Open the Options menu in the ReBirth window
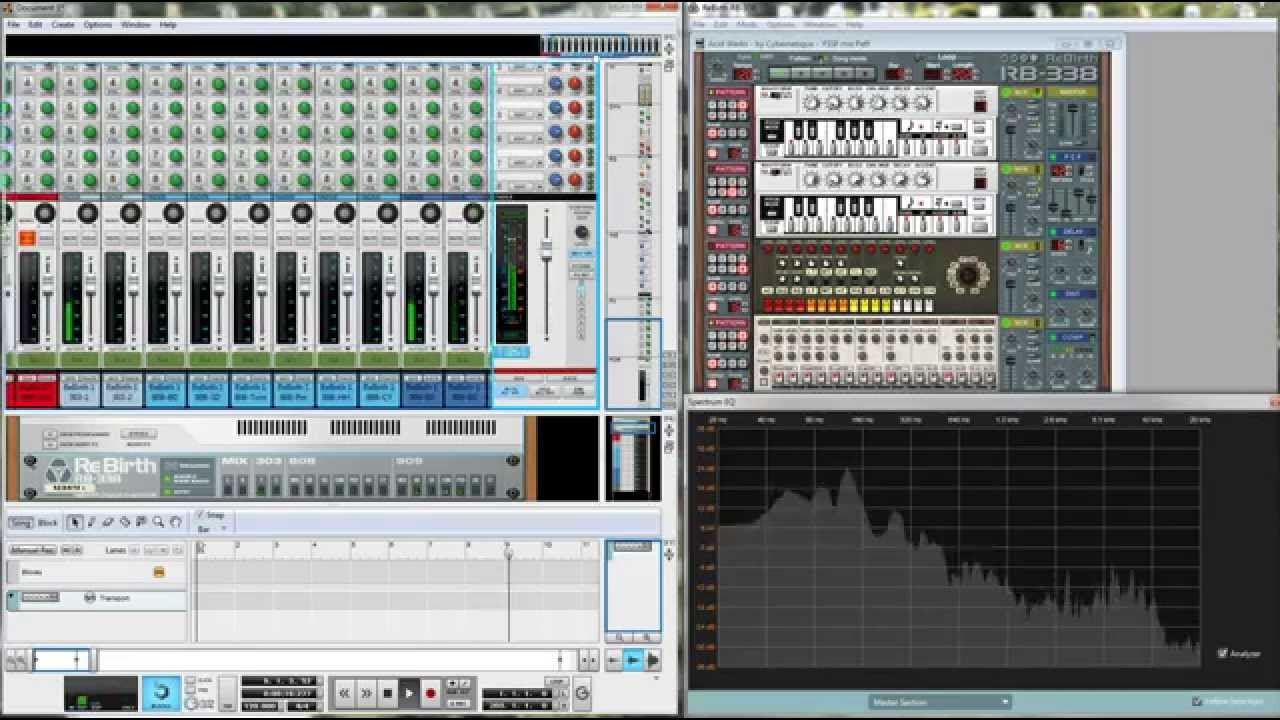Viewport: 1280px width, 720px height. coord(781,24)
